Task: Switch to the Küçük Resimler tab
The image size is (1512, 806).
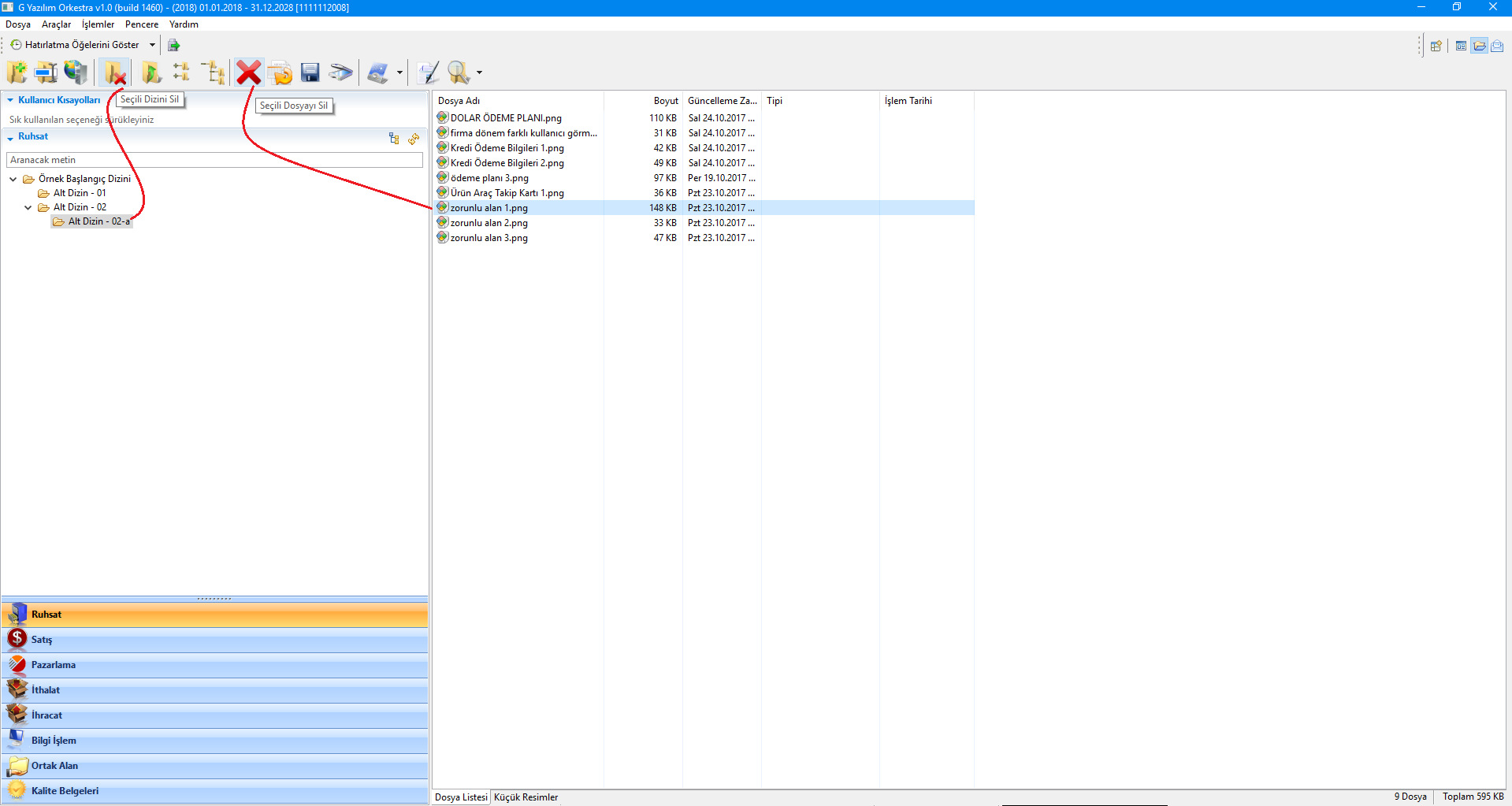Action: pyautogui.click(x=526, y=797)
